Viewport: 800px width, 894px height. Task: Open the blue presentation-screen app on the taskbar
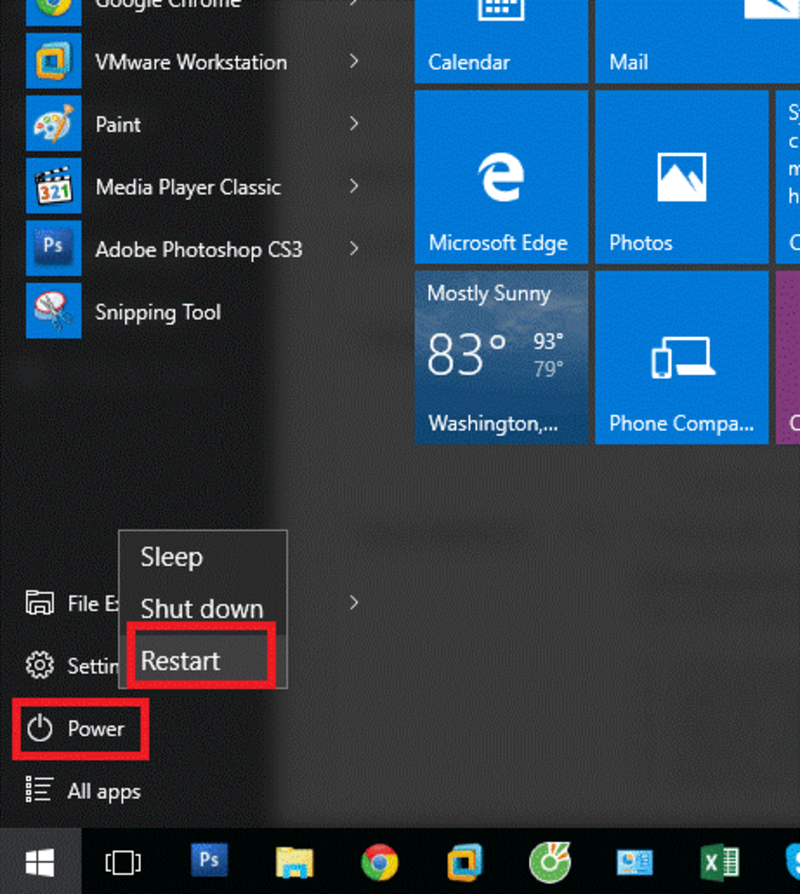(635, 862)
